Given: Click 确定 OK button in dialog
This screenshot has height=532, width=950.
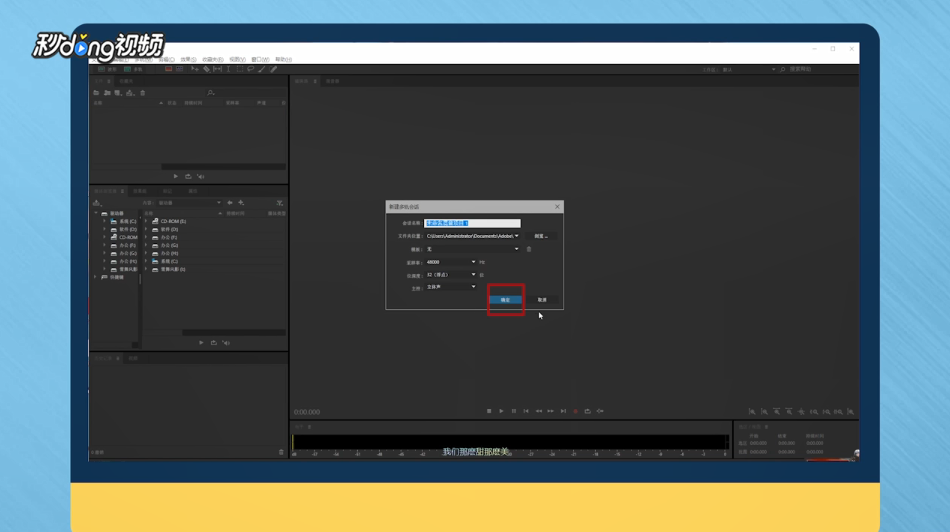Looking at the screenshot, I should coord(505,300).
